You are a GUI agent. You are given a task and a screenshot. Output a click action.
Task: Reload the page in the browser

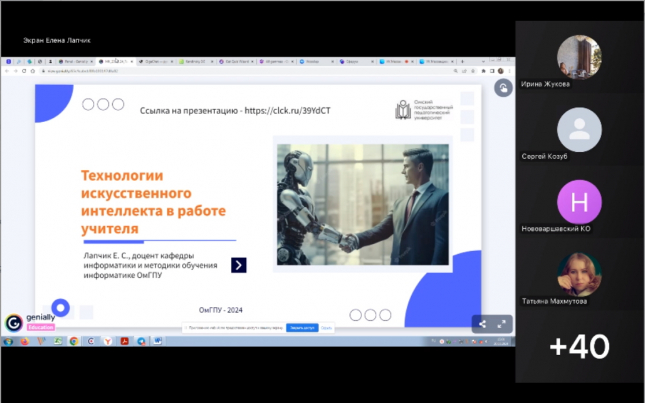click(x=24, y=71)
